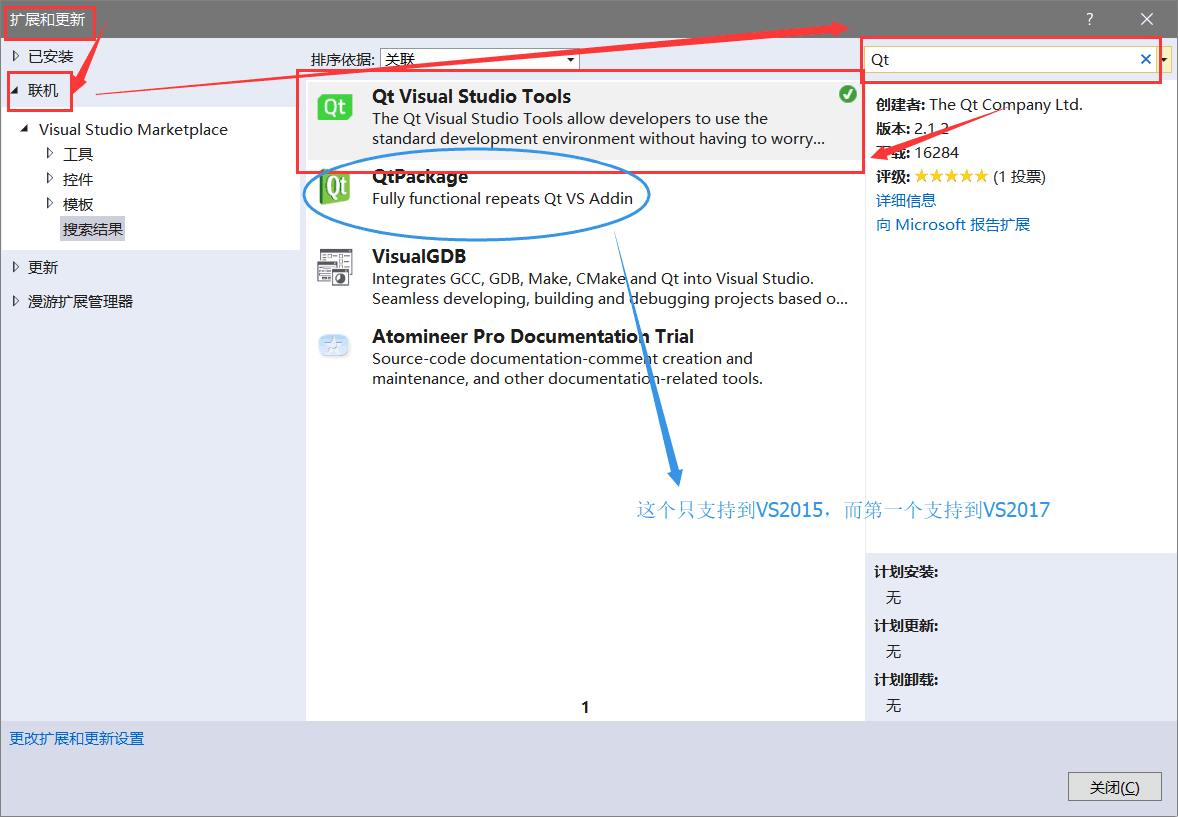Select the 控件 tree item
This screenshot has height=817, width=1178.
(x=78, y=179)
